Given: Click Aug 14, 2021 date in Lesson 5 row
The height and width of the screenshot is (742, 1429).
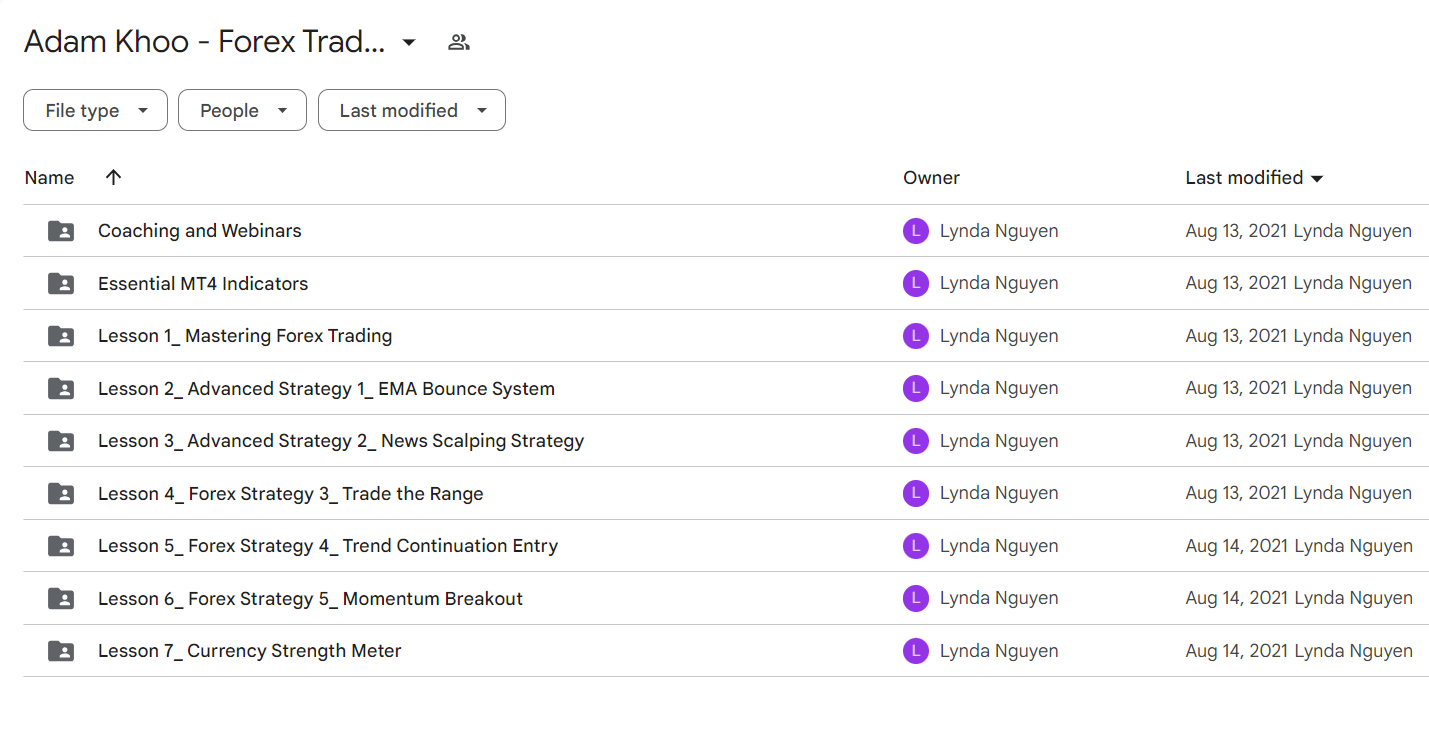Looking at the screenshot, I should pyautogui.click(x=1236, y=546).
